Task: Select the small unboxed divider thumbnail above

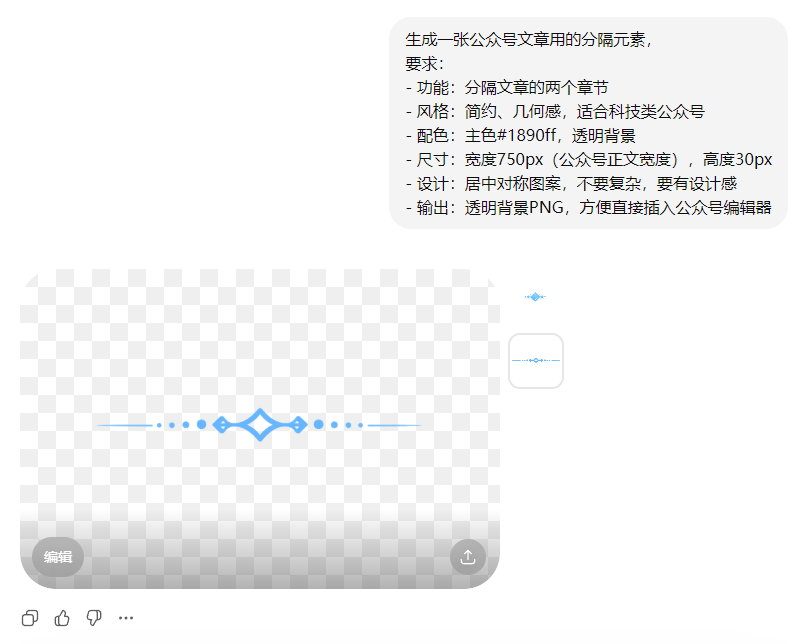Action: 535,297
